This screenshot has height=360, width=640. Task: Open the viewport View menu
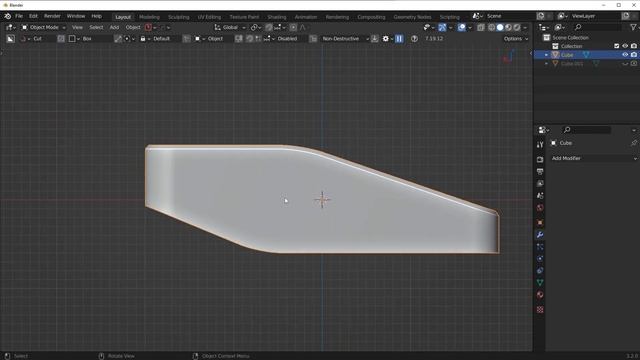77,27
